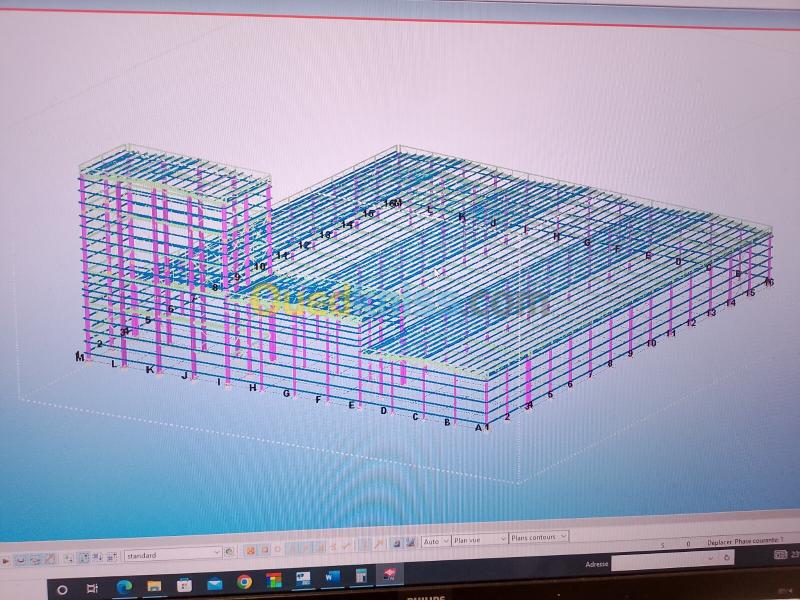Switch to Microsoft Word on the taskbar

(x=333, y=578)
